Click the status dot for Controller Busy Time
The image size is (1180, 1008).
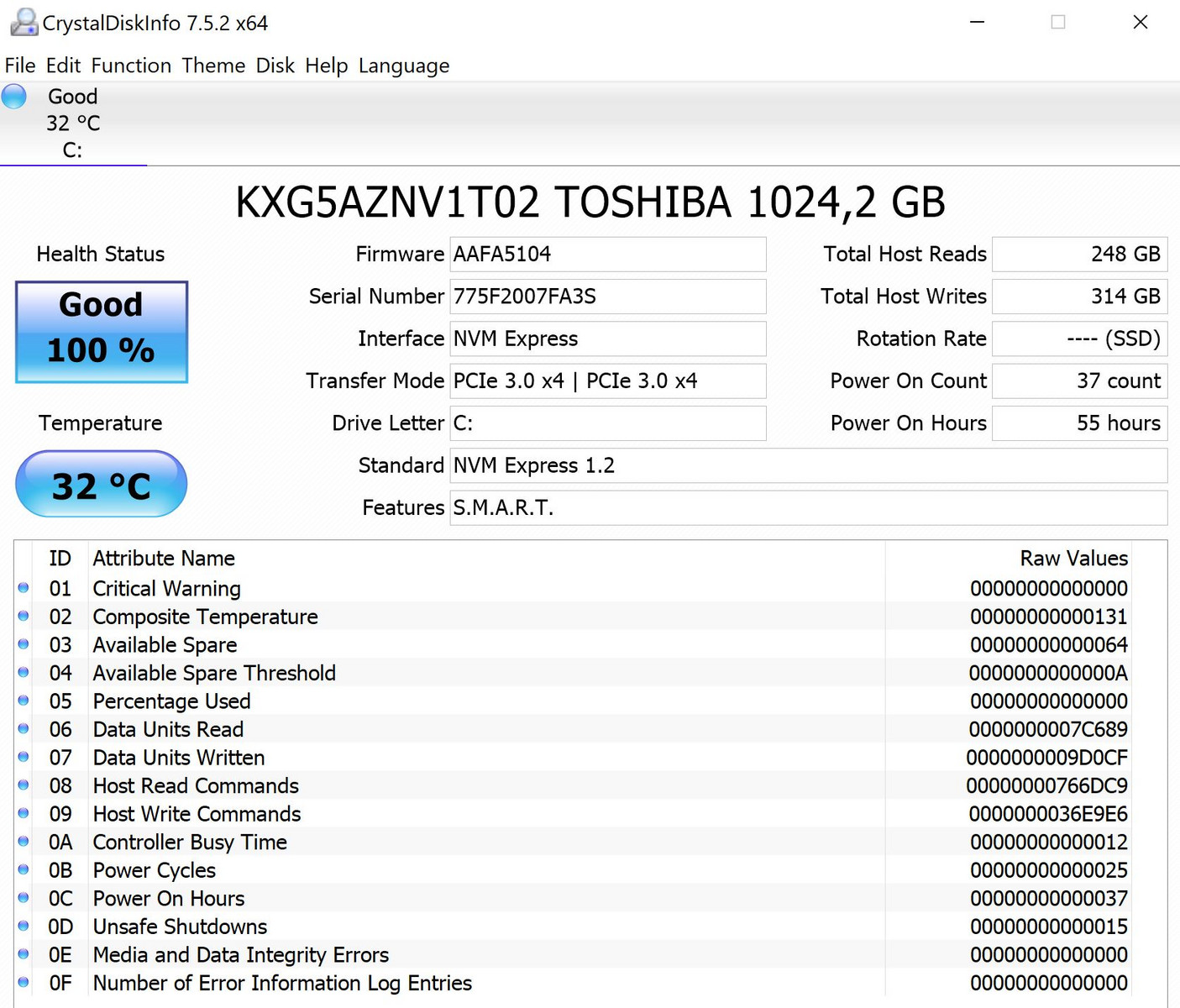click(x=24, y=842)
